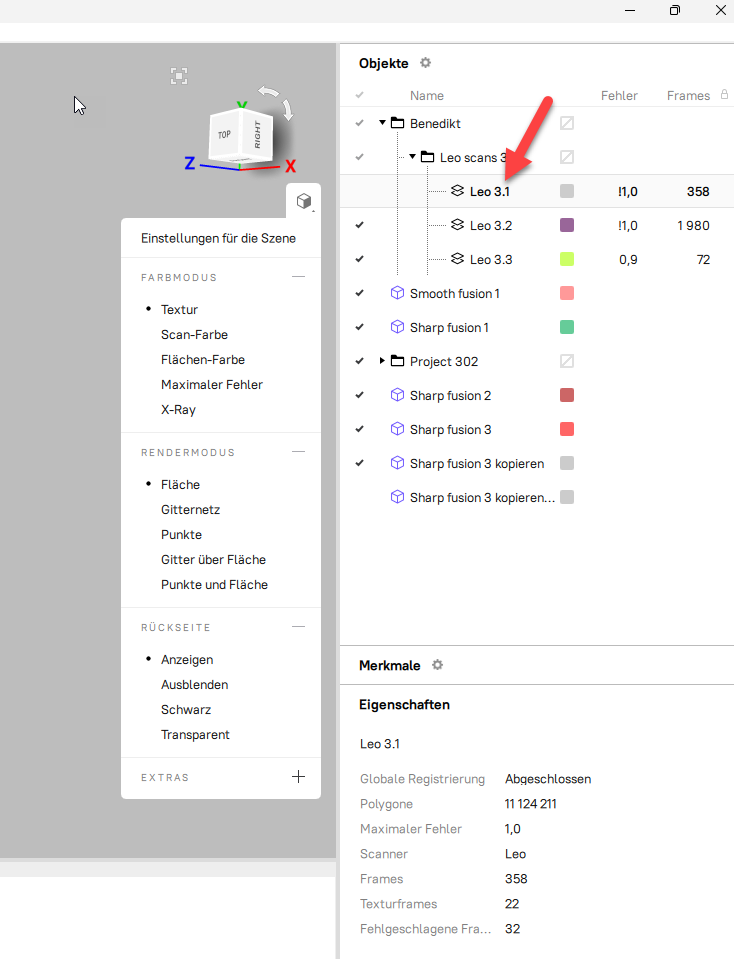Select X-Ray color mode
This screenshot has height=959, width=734.
tap(179, 410)
